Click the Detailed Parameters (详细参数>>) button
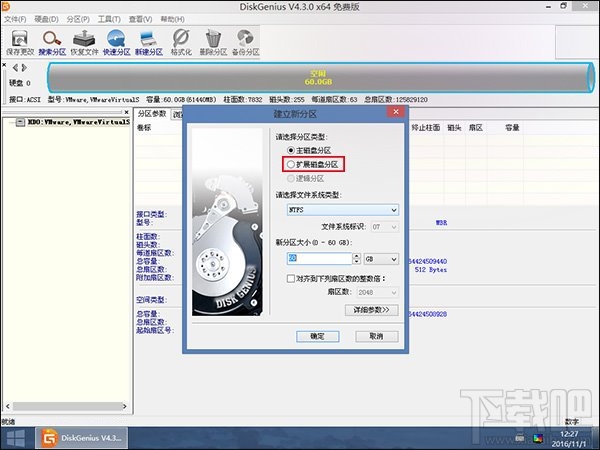Viewport: 600px width, 450px height. click(x=371, y=310)
